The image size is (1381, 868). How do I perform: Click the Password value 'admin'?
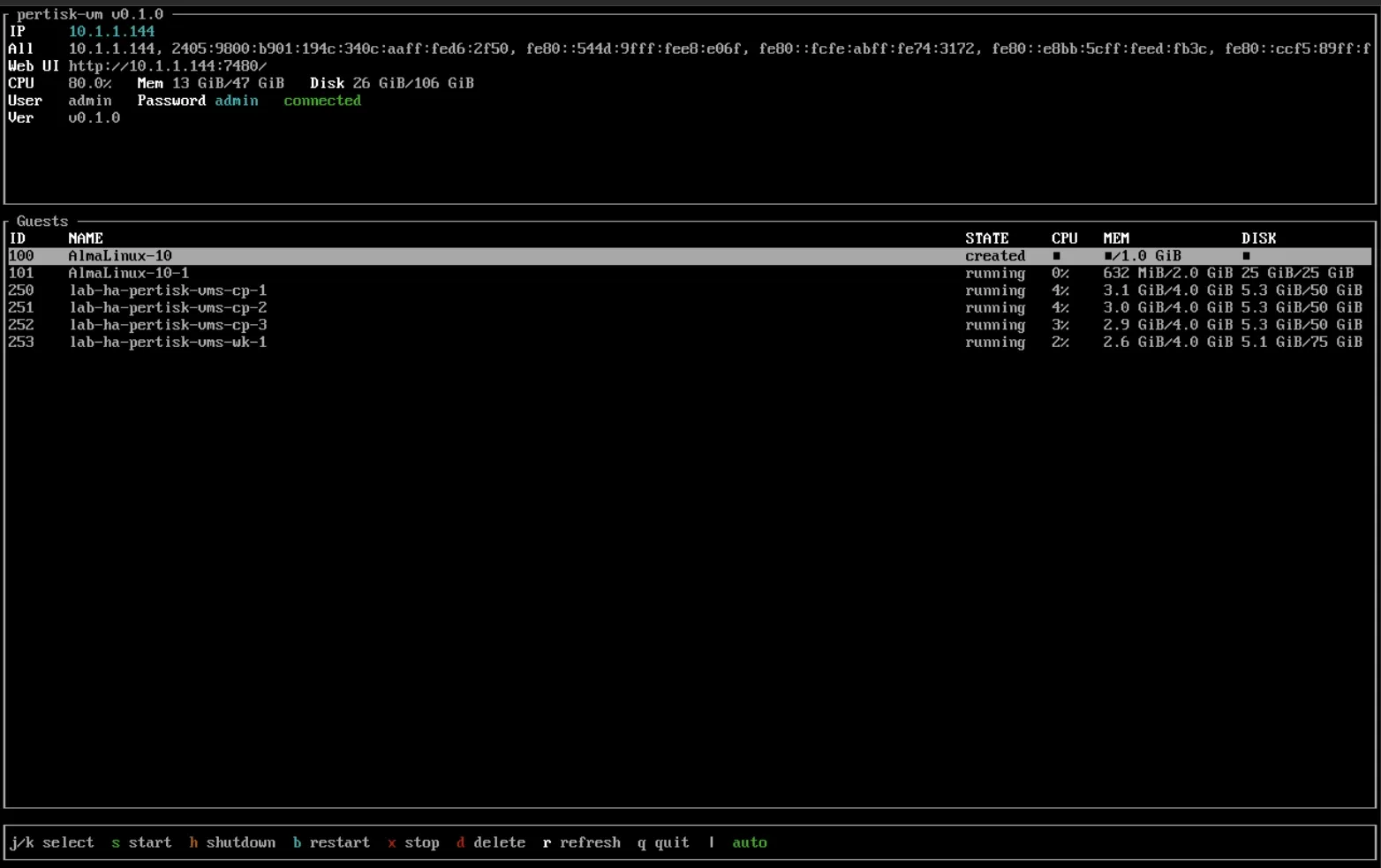point(237,101)
